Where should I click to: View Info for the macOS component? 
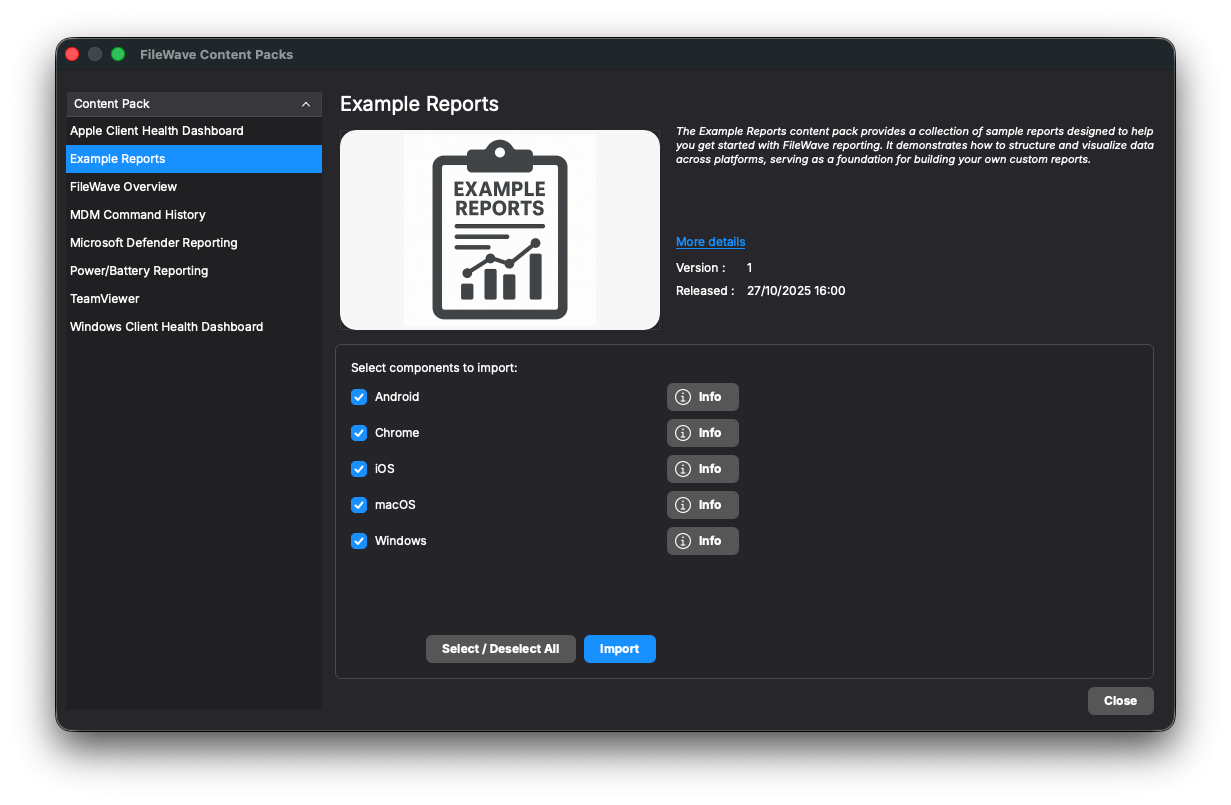coord(702,505)
